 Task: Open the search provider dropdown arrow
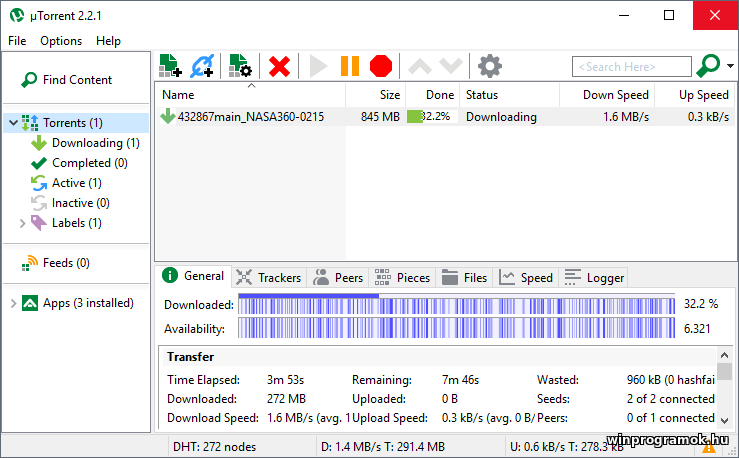coord(730,66)
